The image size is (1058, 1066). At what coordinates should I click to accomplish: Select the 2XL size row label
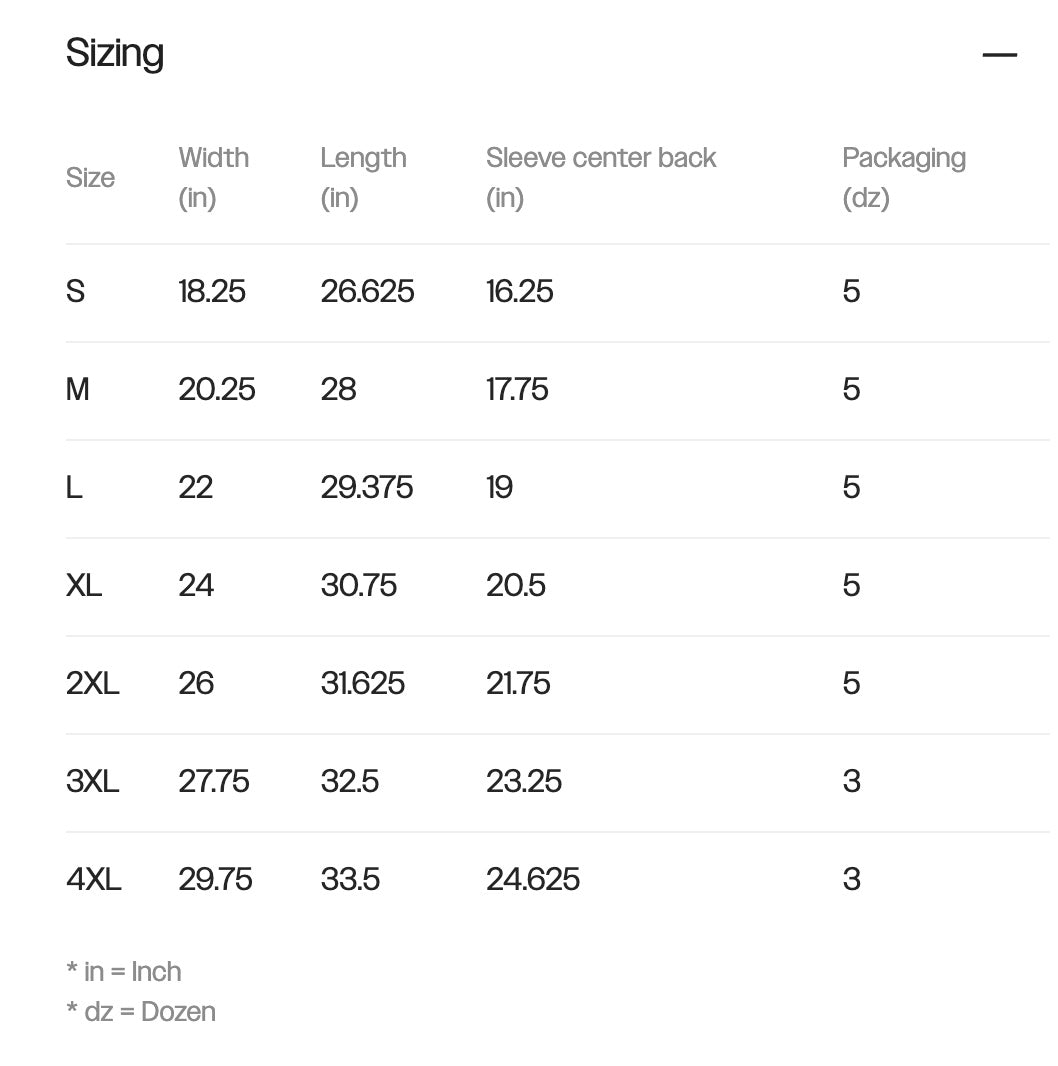click(x=92, y=684)
